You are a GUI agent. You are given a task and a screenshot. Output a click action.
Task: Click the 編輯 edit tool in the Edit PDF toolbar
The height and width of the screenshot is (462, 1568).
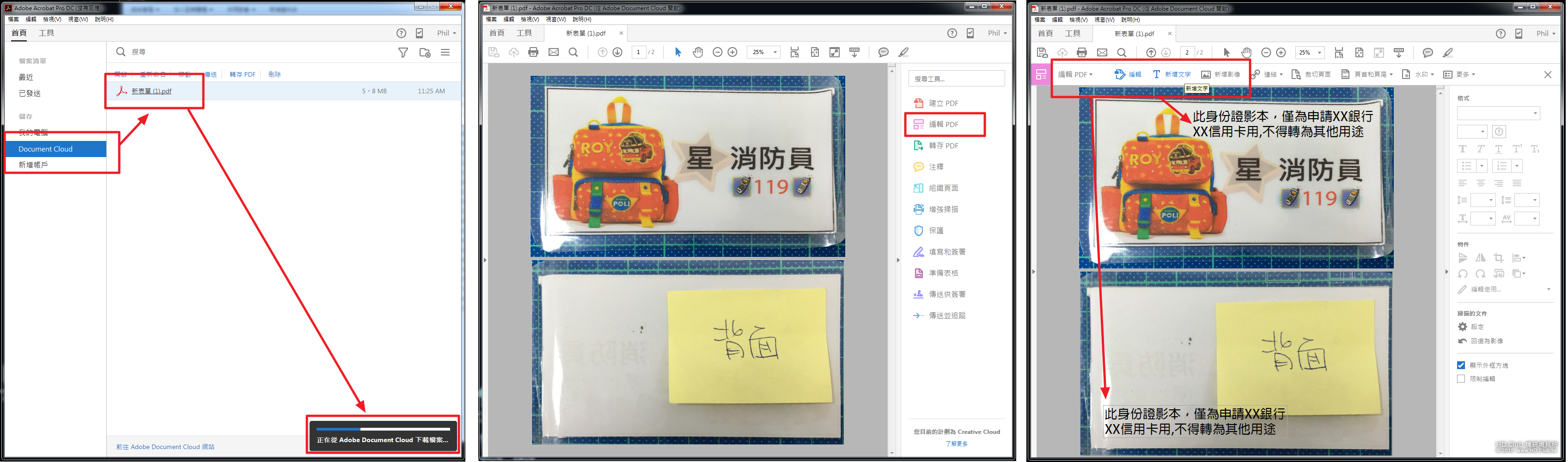[x=1128, y=74]
